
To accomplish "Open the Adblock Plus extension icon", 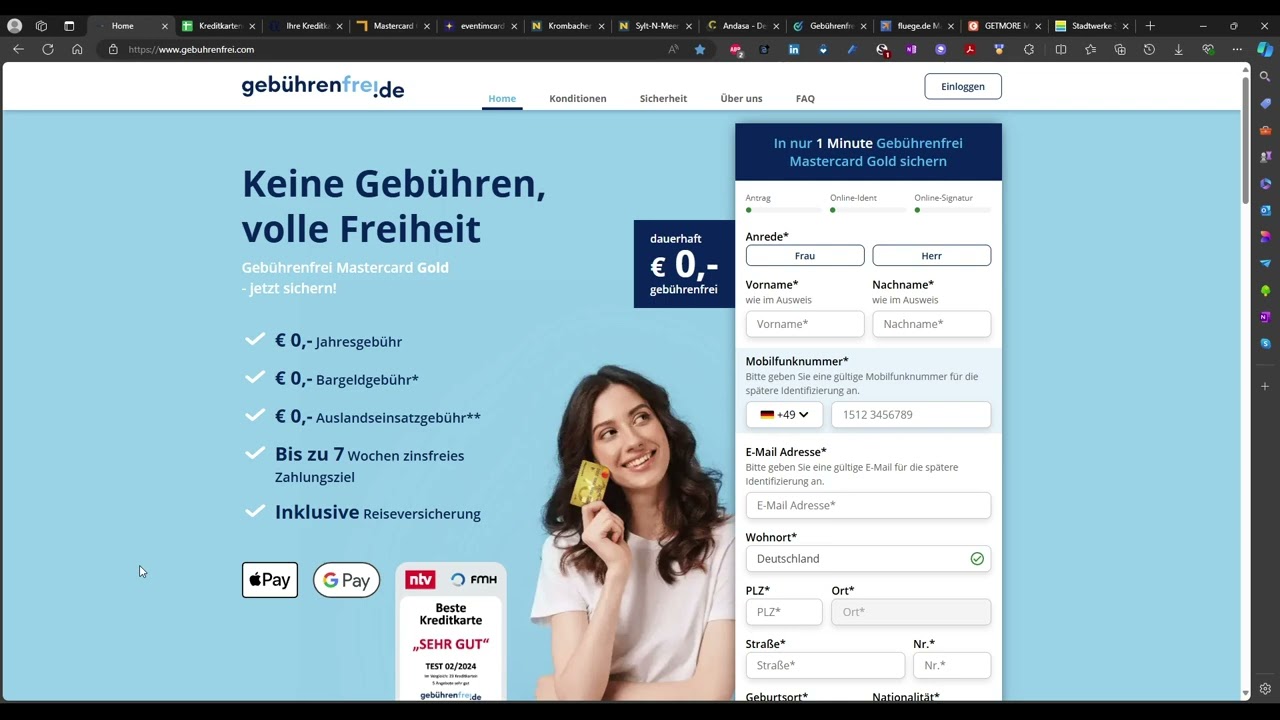I will pos(736,49).
